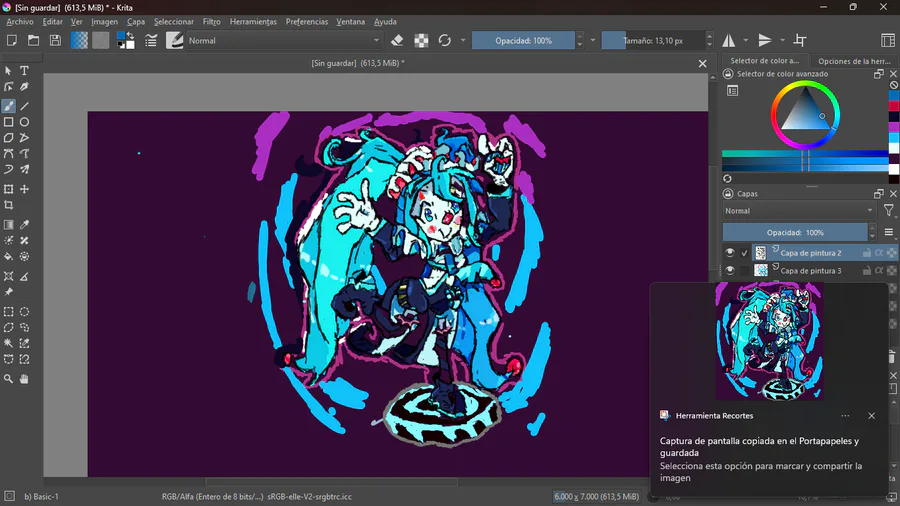This screenshot has height=506, width=900.
Task: Check the Capa de pintura 3 checkbox
Action: [744, 270]
